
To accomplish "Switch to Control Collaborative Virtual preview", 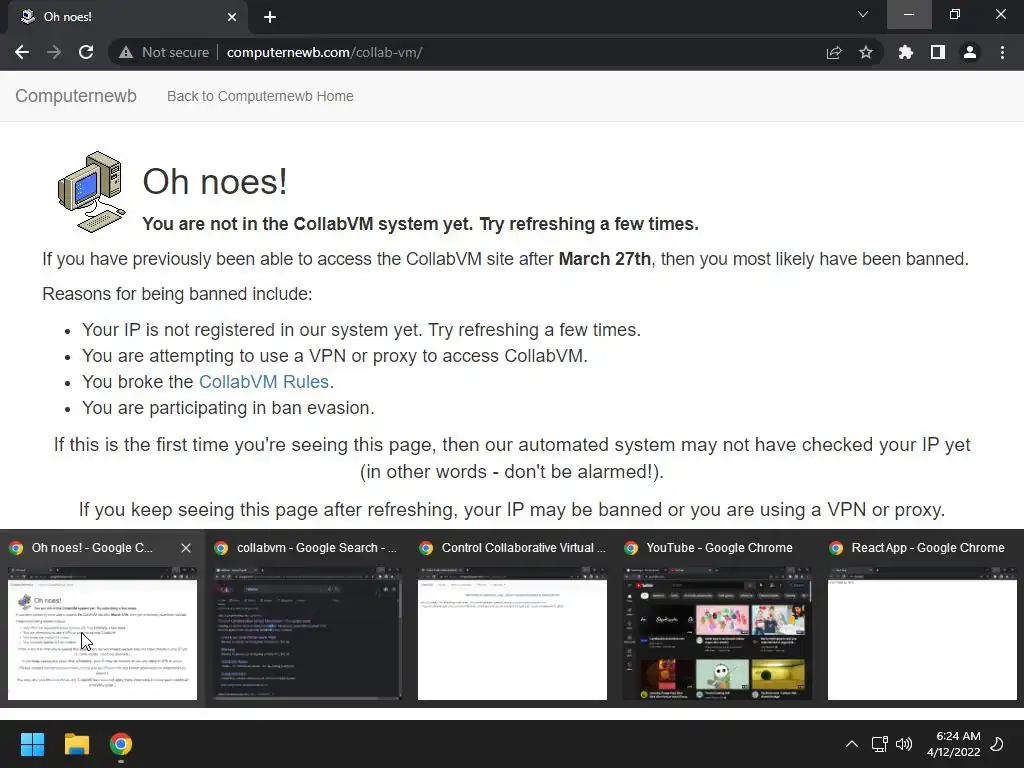I will pyautogui.click(x=512, y=619).
